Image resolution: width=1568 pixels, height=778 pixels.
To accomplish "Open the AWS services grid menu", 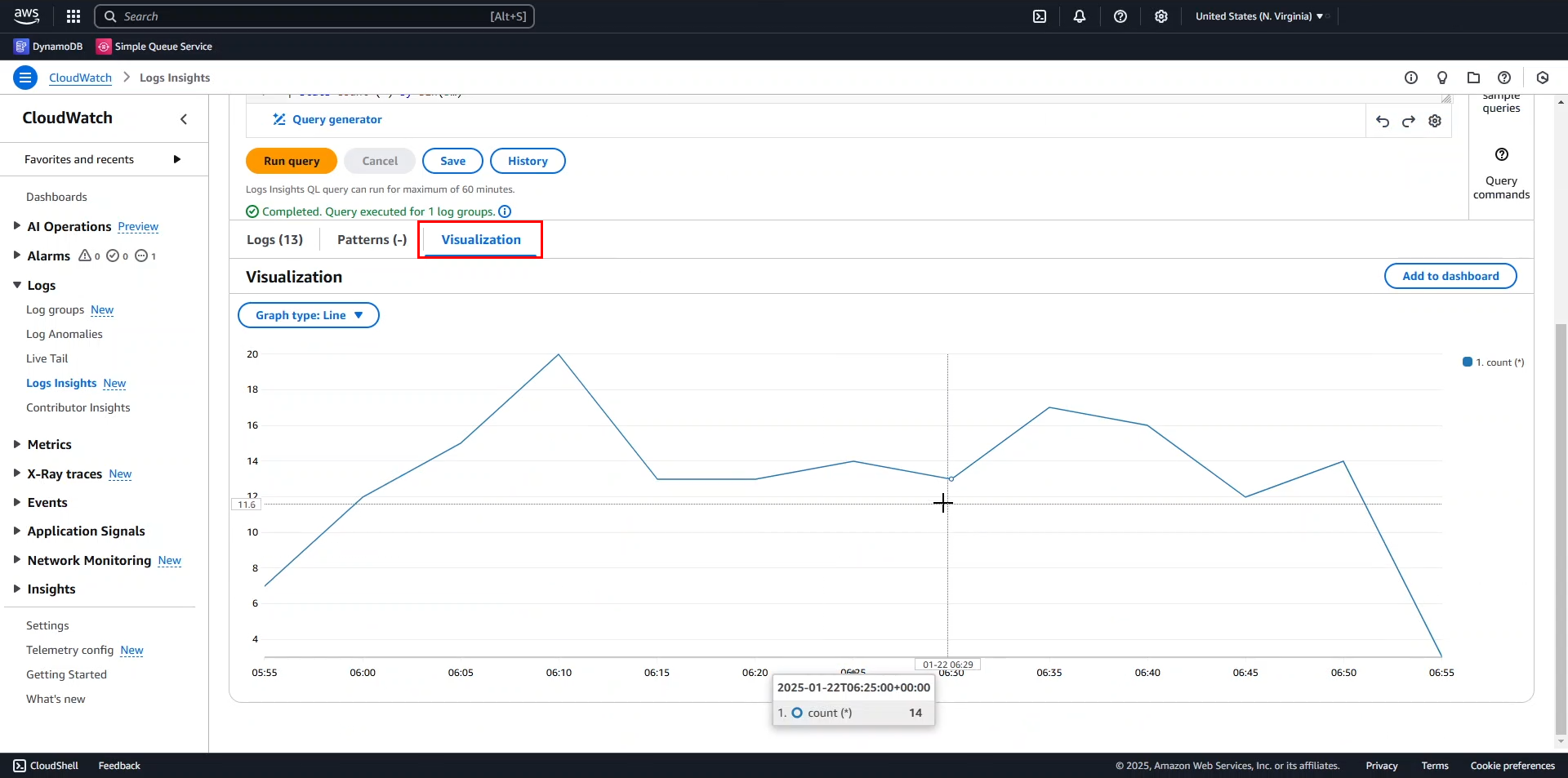I will (x=73, y=16).
